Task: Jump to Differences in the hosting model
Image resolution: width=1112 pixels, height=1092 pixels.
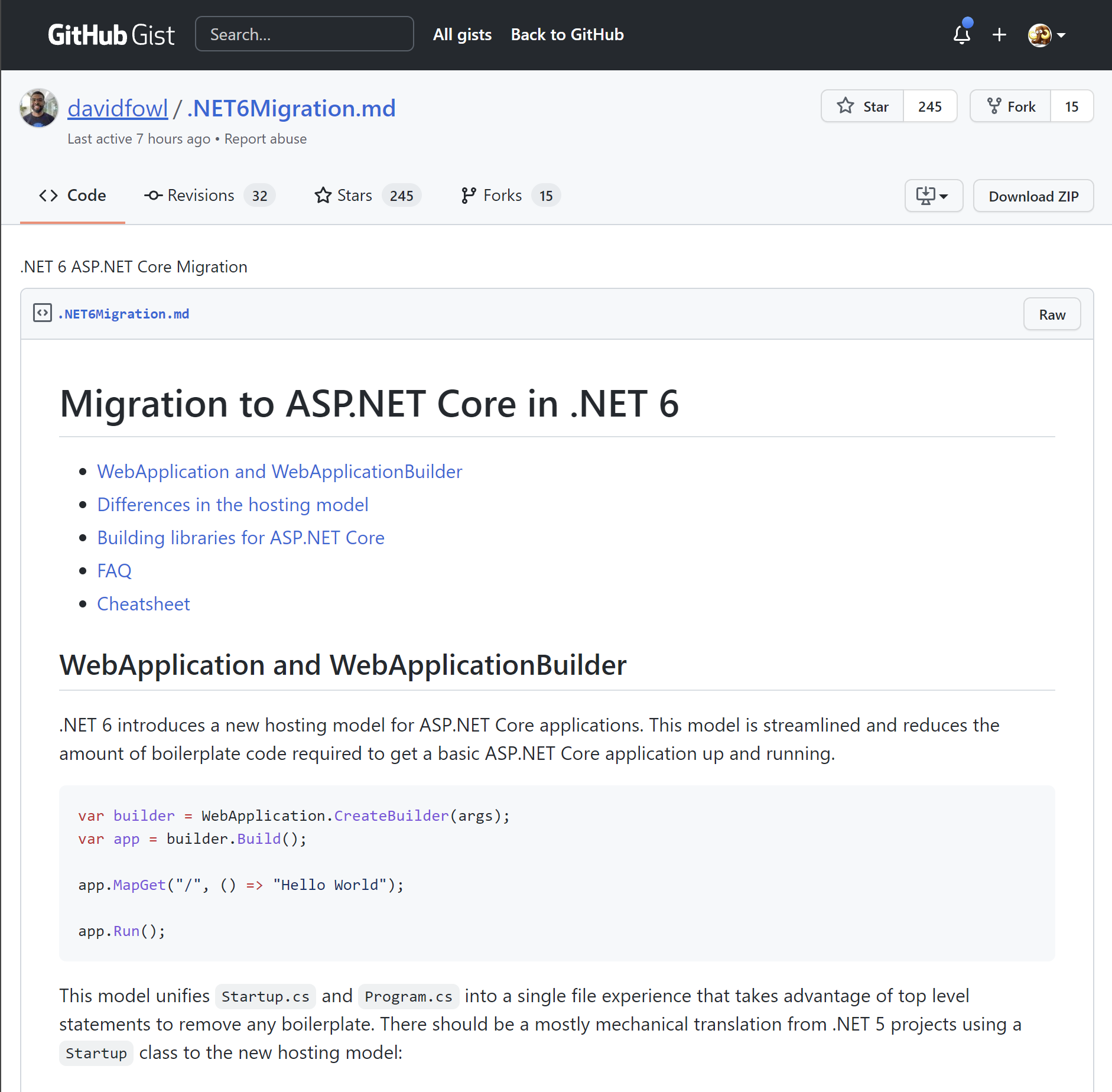Action: [x=233, y=505]
